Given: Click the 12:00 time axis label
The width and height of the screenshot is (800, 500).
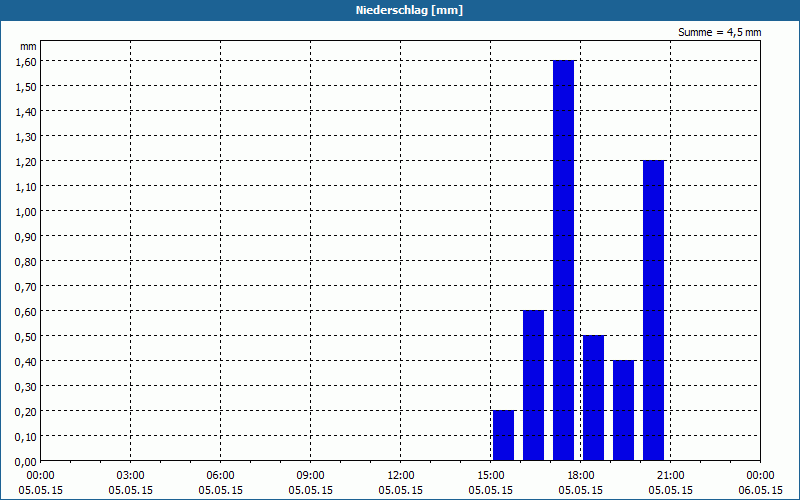Looking at the screenshot, I should coord(401,476).
